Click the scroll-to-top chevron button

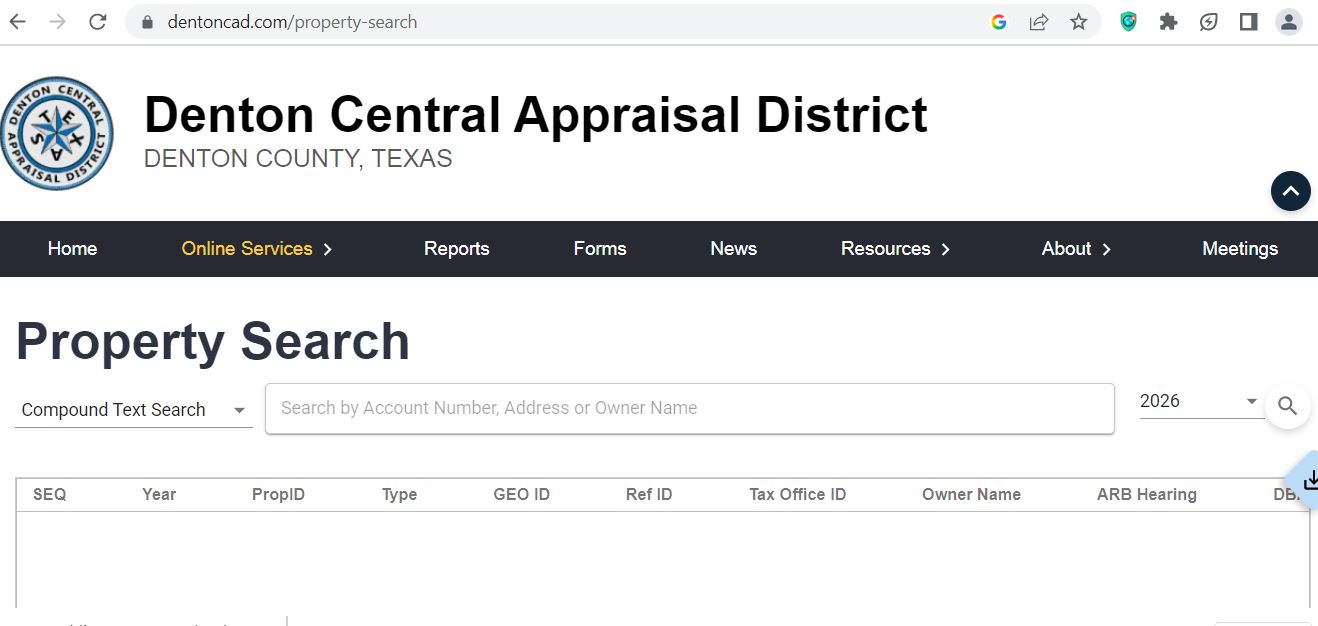click(1290, 191)
